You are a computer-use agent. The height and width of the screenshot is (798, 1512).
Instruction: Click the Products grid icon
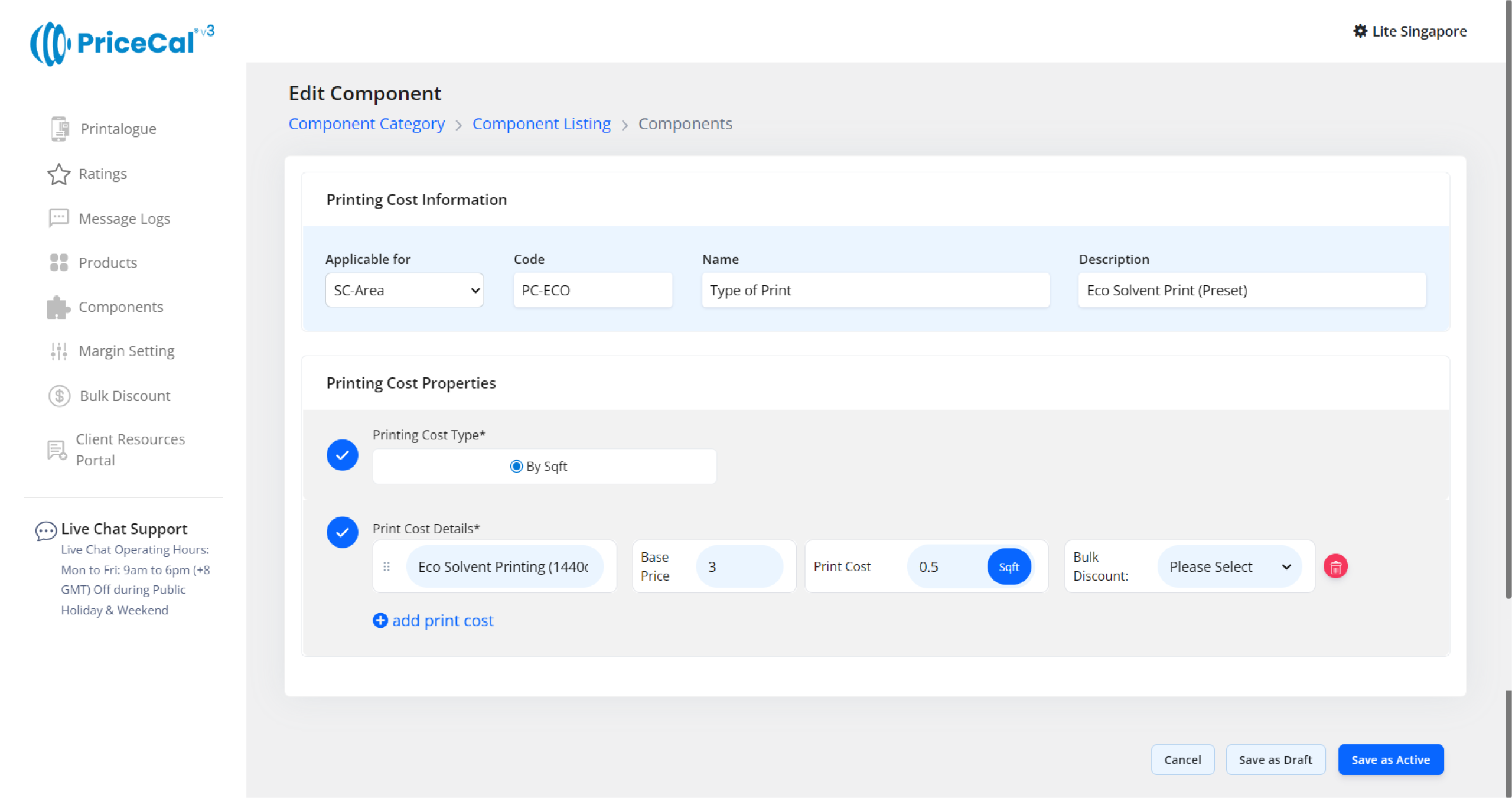(x=58, y=263)
